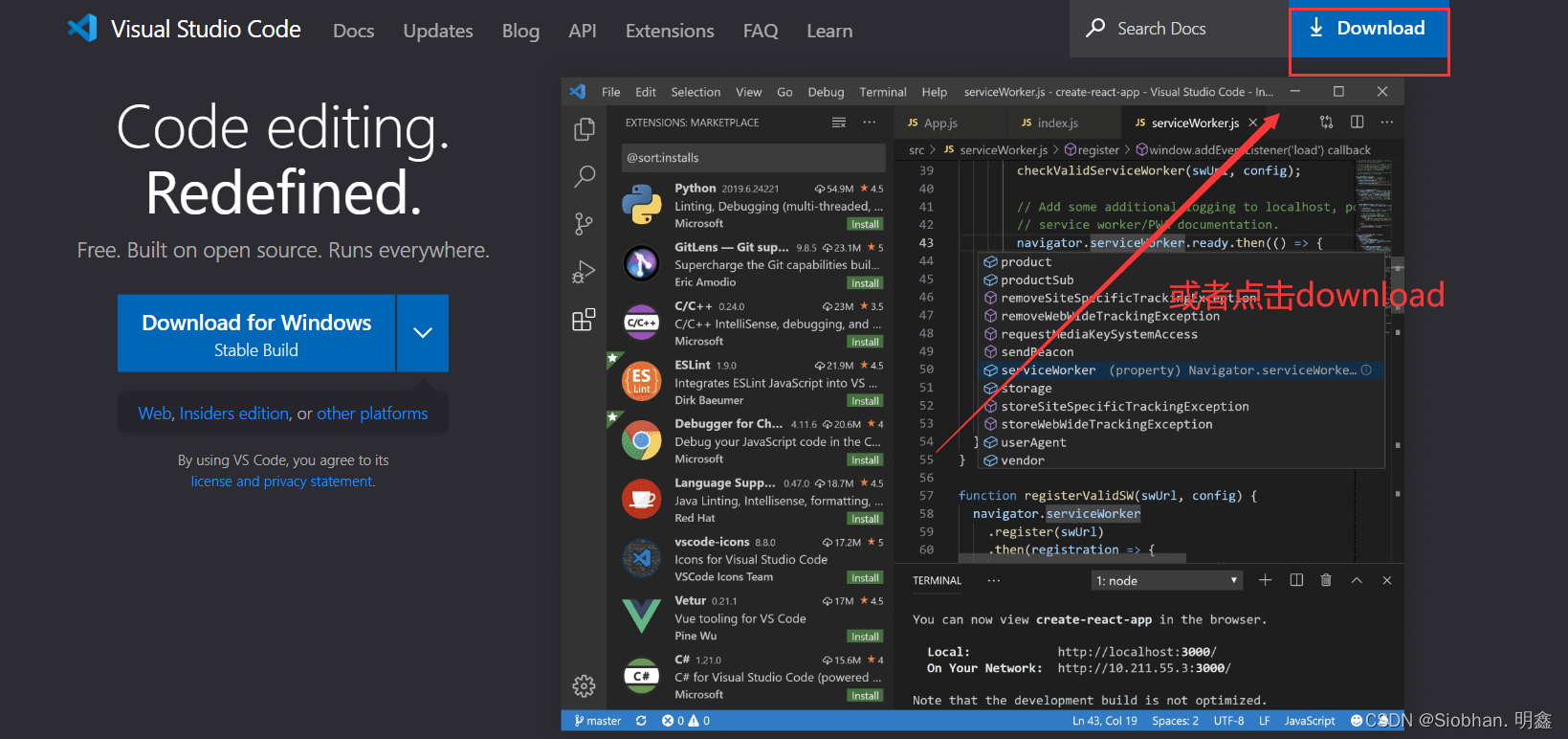Select the Extensions icon in activity bar

(x=584, y=320)
